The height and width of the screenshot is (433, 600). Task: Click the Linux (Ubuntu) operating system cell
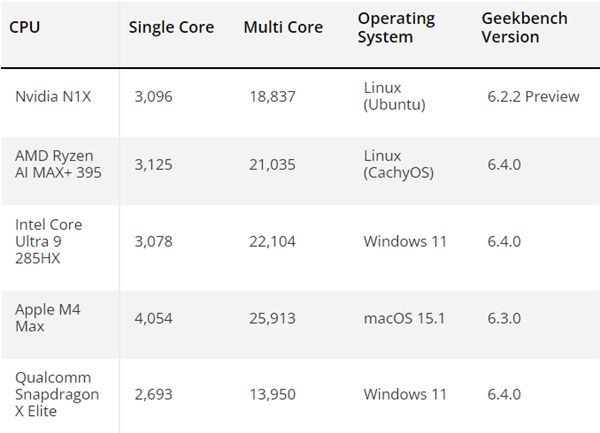click(x=396, y=97)
